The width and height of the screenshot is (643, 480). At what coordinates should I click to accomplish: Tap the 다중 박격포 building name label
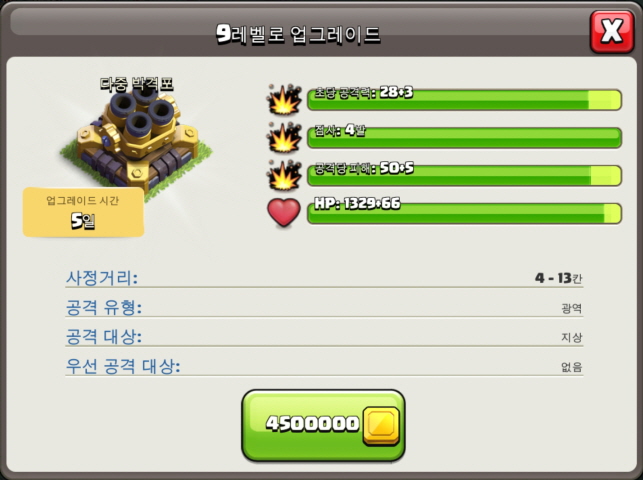click(x=137, y=84)
